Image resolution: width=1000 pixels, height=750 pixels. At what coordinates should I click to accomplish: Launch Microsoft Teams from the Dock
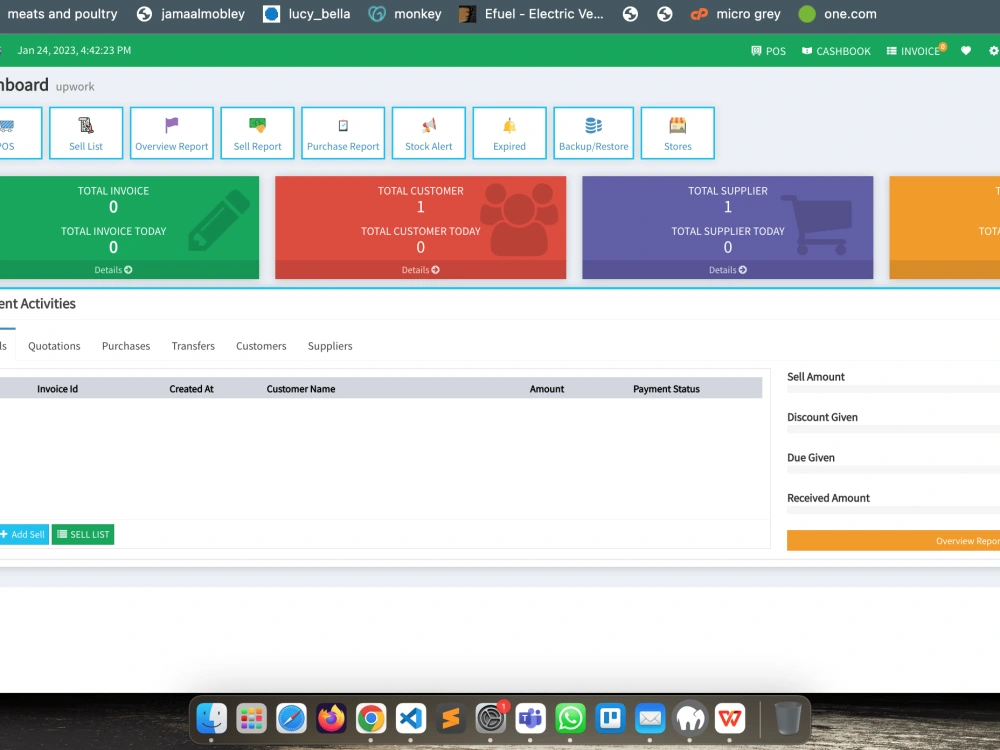pos(531,719)
